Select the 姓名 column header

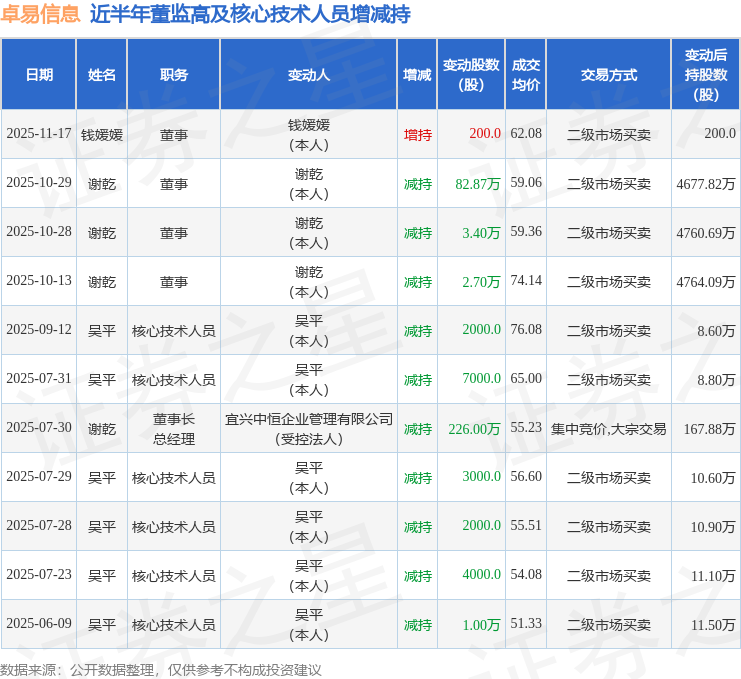click(102, 75)
